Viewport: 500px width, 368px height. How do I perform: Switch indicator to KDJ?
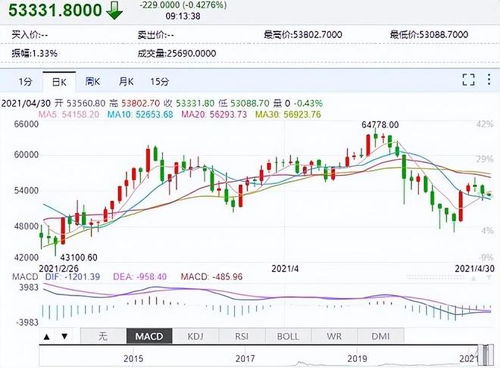(x=195, y=336)
